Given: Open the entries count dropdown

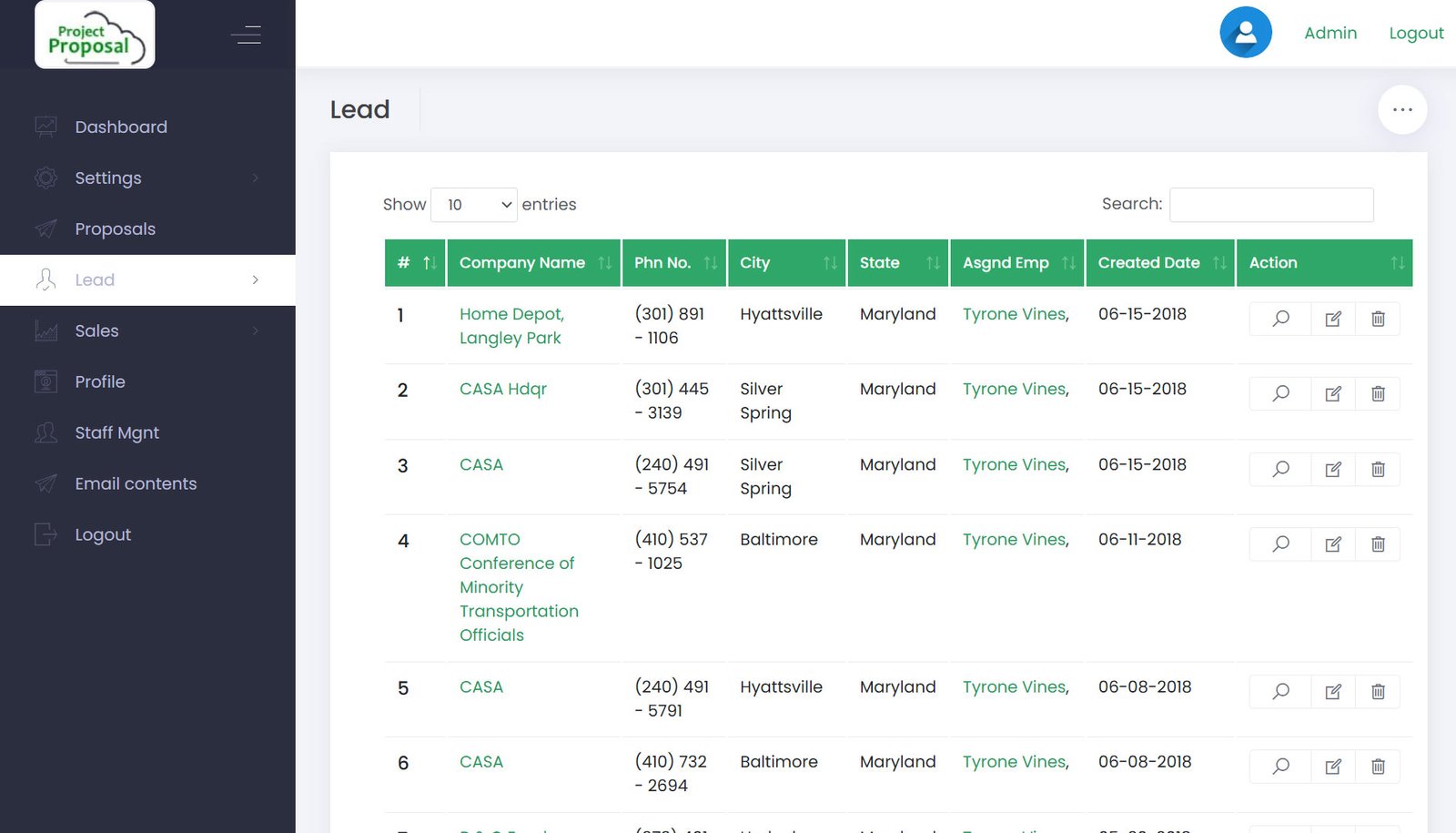Looking at the screenshot, I should click(474, 205).
